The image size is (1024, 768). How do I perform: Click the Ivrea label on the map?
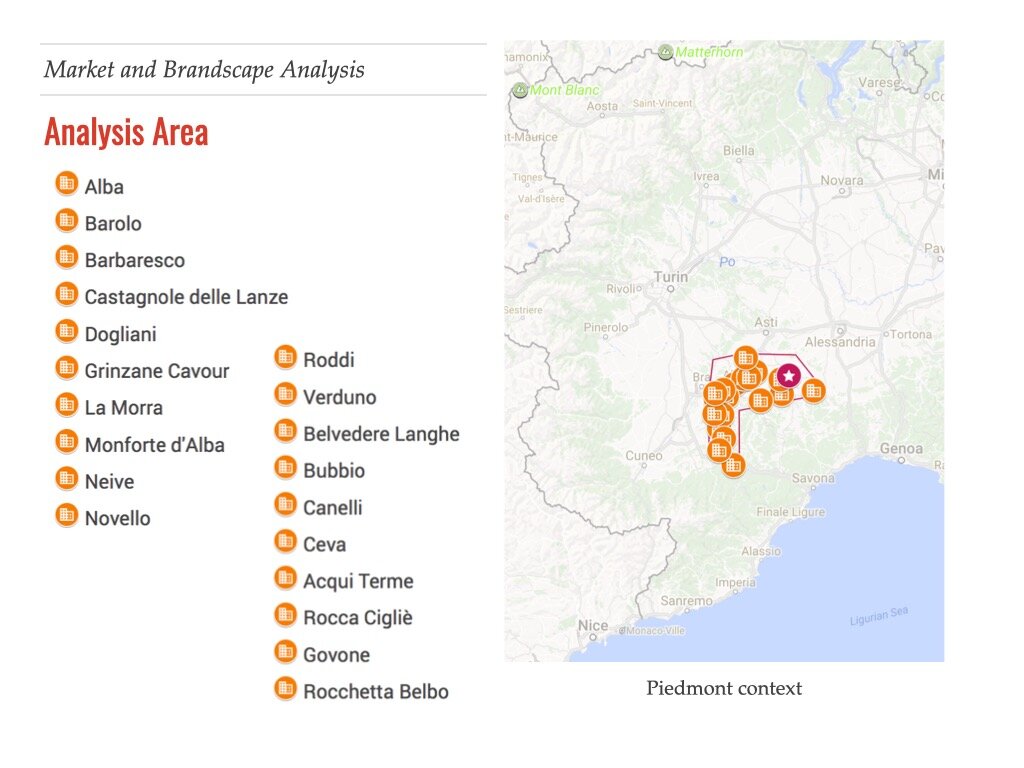click(706, 176)
